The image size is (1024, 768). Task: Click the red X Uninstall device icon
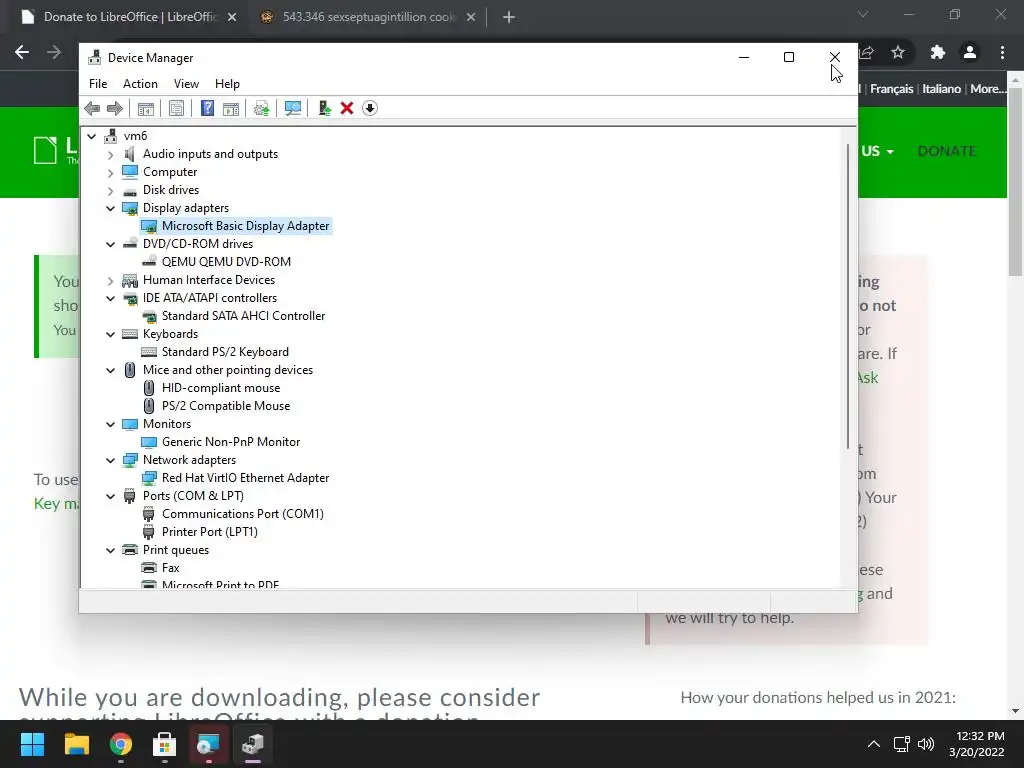point(347,108)
